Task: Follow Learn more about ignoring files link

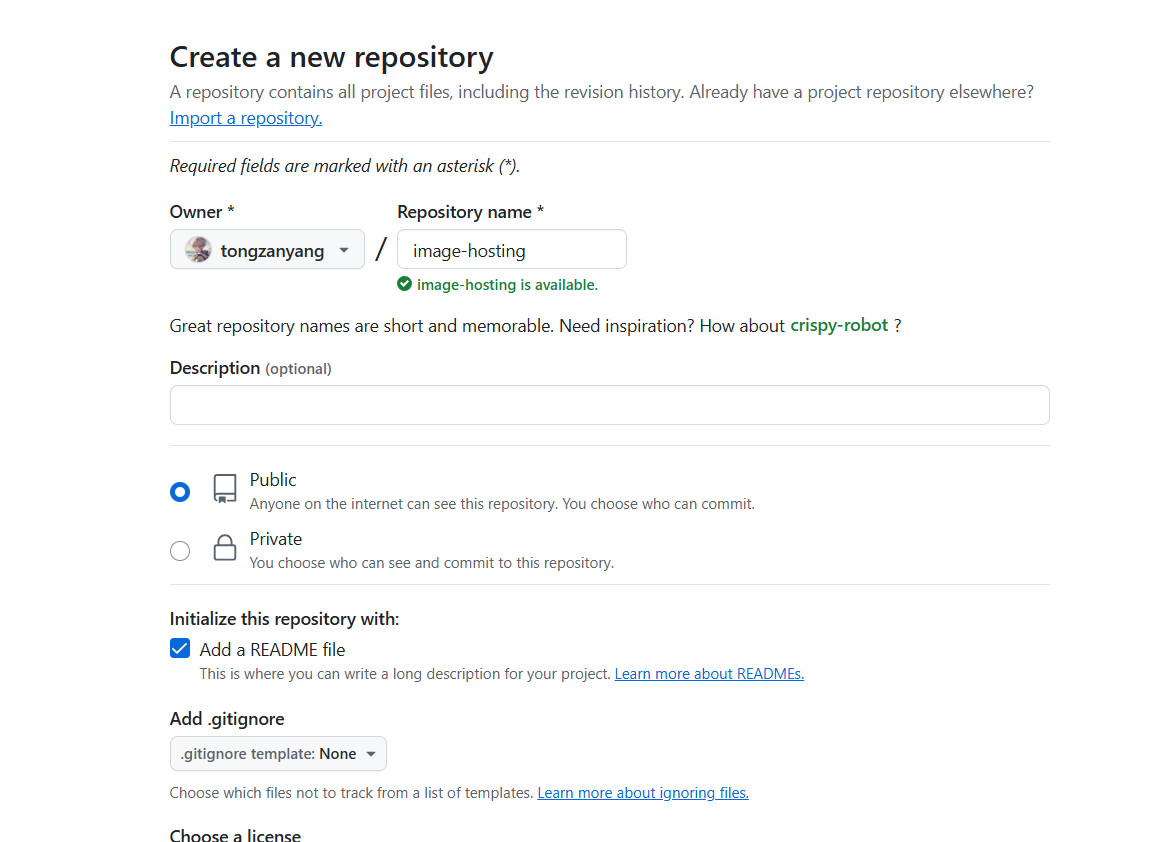Action: pyautogui.click(x=643, y=793)
